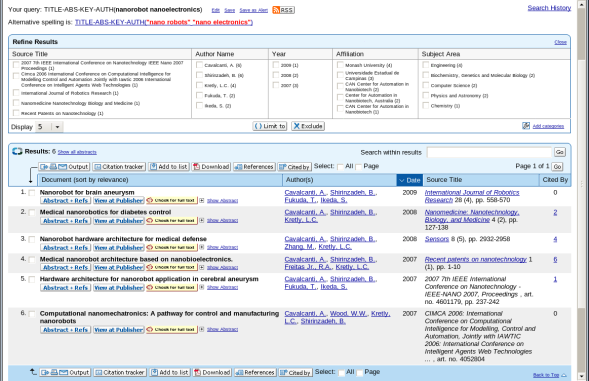Click the Limit to button
This screenshot has height=381, width=589.
pyautogui.click(x=270, y=126)
